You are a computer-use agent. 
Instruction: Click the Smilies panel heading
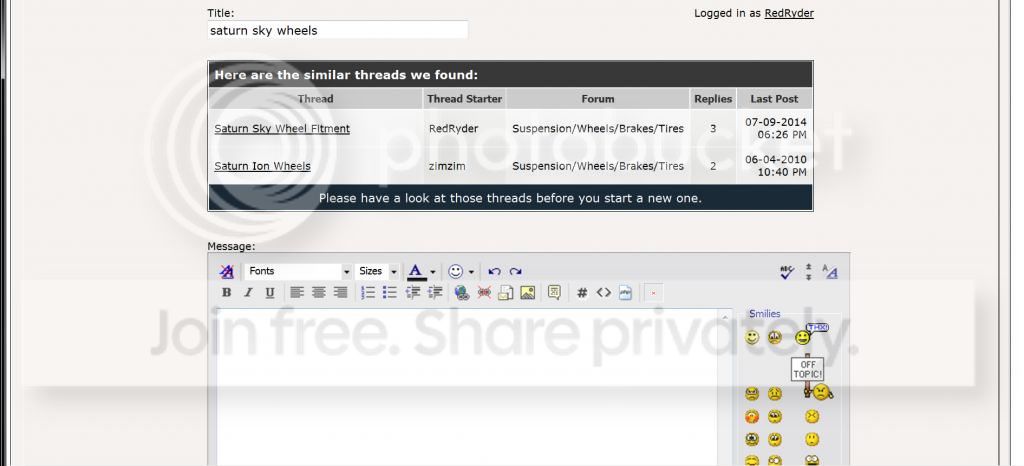[x=765, y=314]
